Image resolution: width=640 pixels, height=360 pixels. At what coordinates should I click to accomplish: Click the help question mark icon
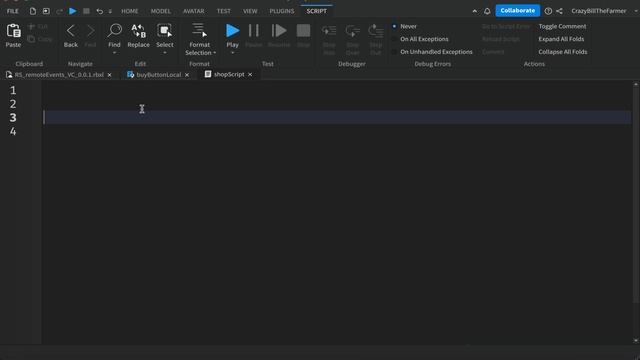coord(548,11)
